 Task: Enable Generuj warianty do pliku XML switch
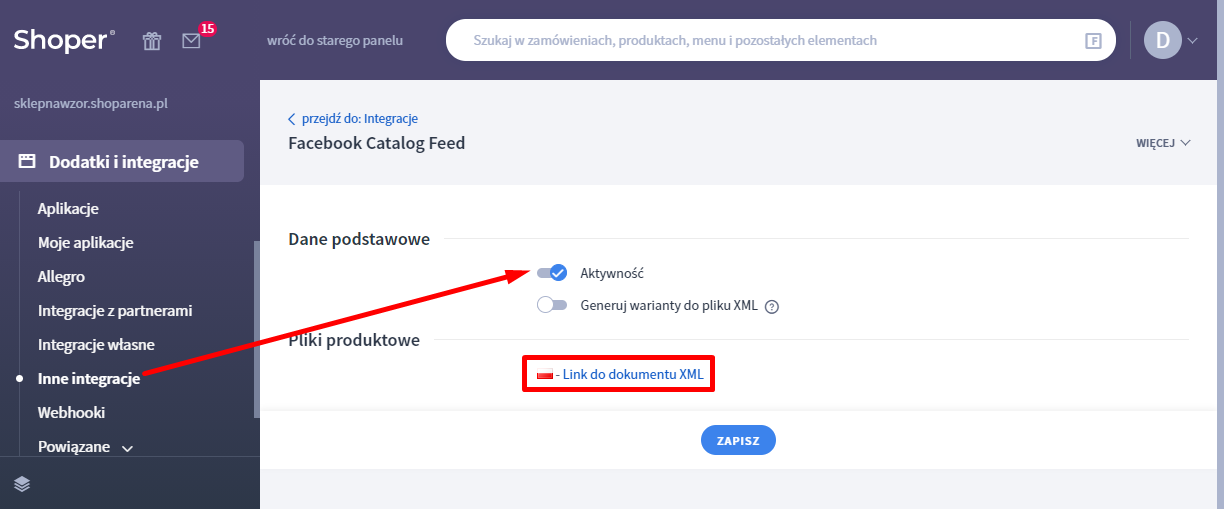click(x=552, y=306)
